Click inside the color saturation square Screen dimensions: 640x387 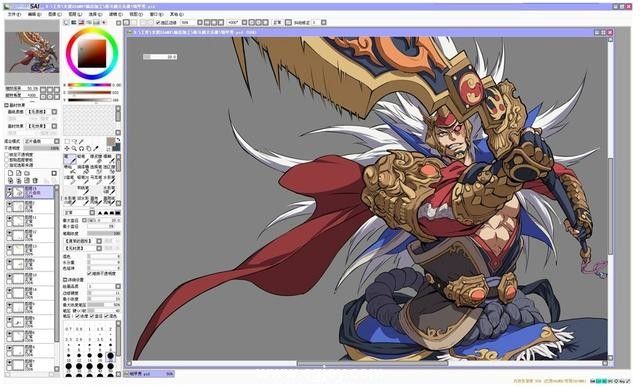point(92,53)
